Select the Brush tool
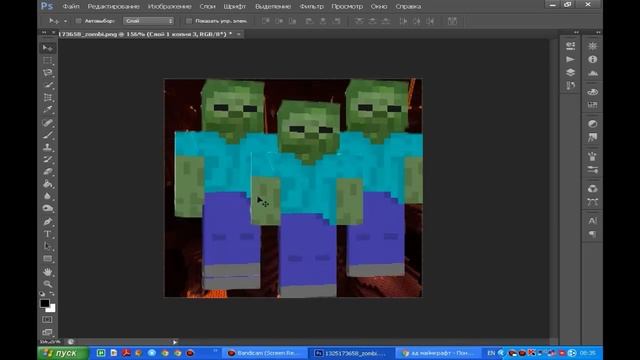Image resolution: width=640 pixels, height=360 pixels. click(47, 135)
